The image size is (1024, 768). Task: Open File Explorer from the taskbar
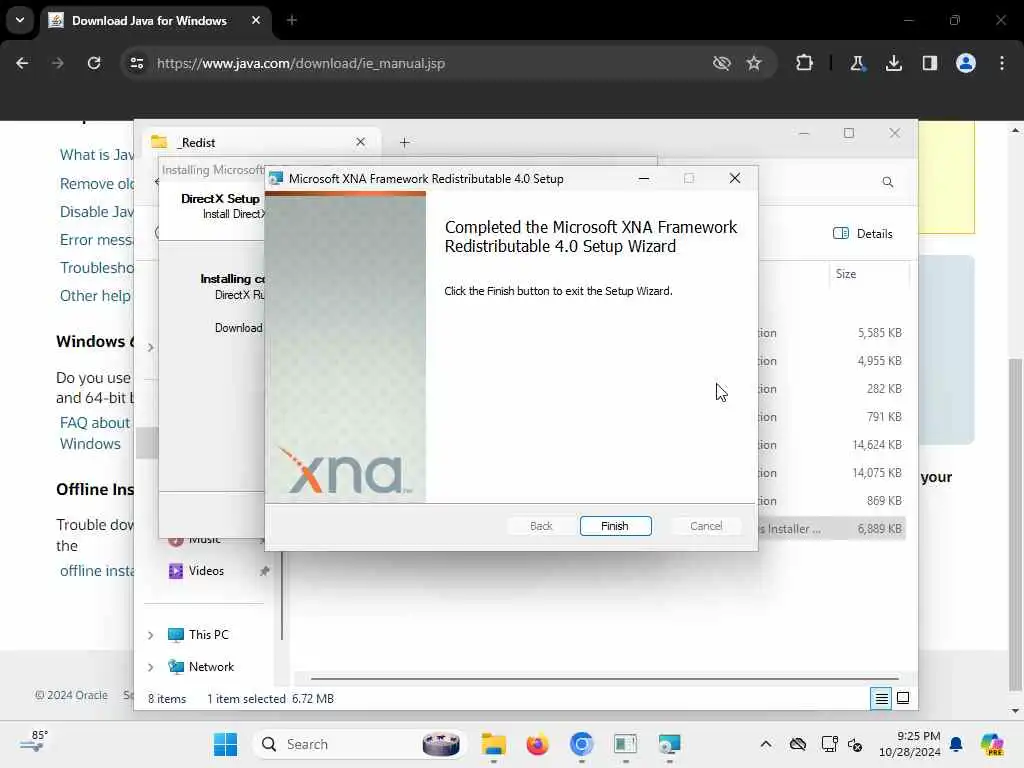pyautogui.click(x=494, y=744)
